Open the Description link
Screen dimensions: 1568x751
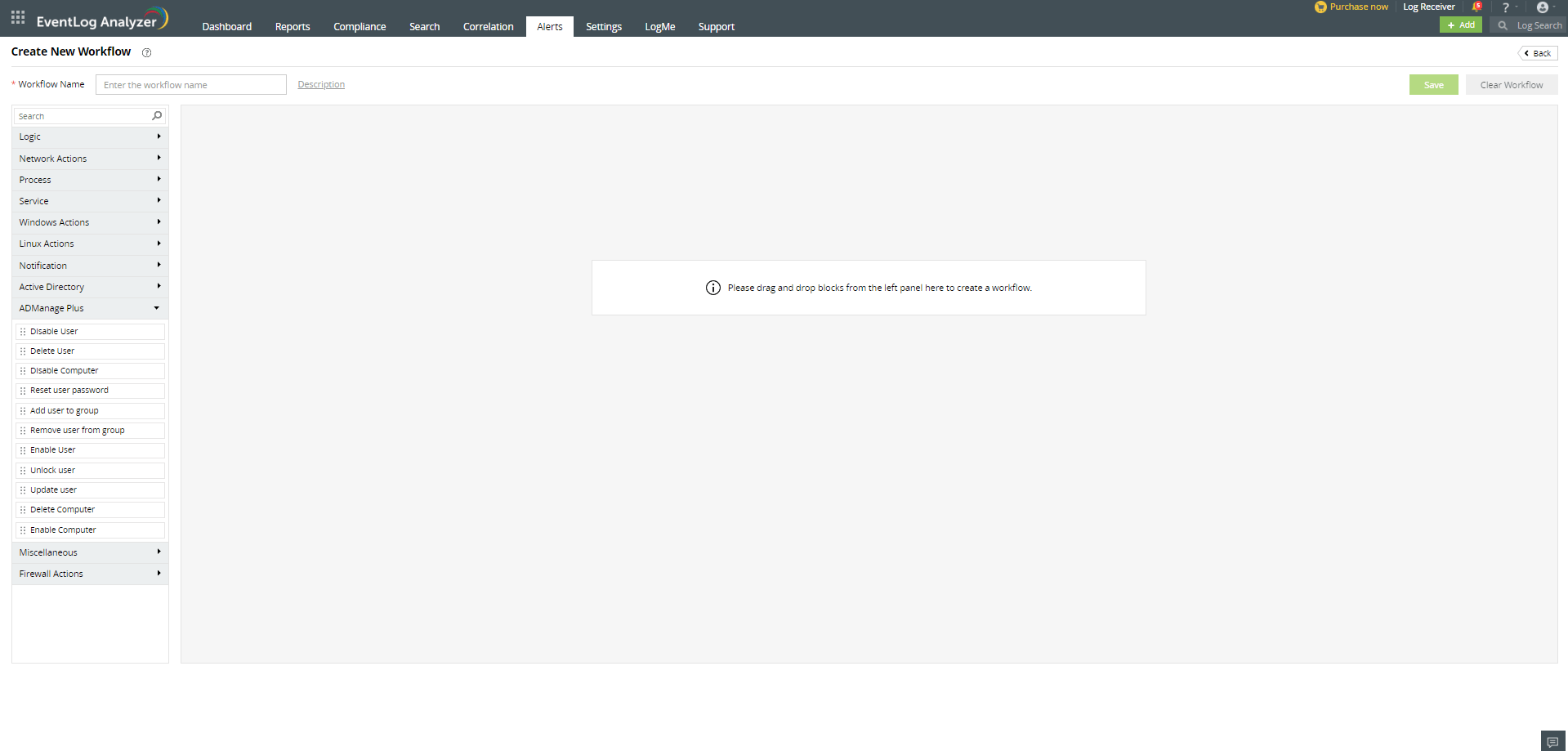pyautogui.click(x=320, y=84)
